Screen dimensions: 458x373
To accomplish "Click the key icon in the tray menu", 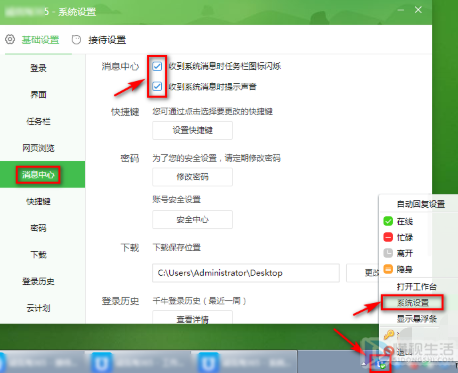I will click(389, 334).
